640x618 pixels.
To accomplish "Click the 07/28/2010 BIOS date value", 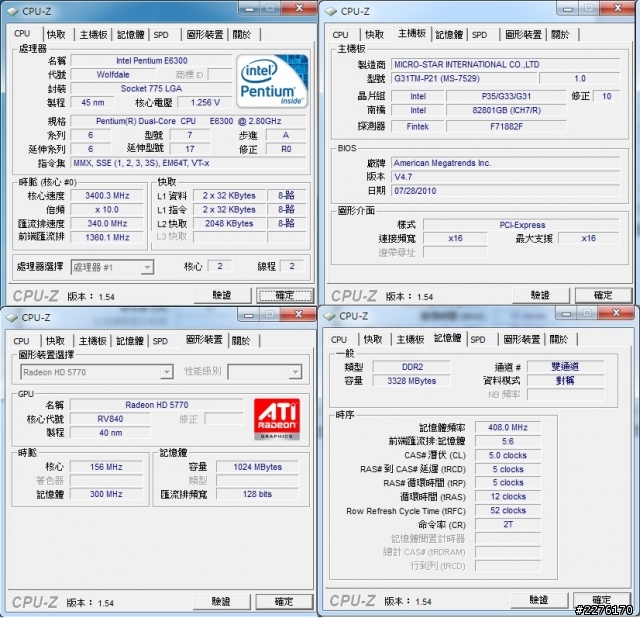I will coord(506,191).
